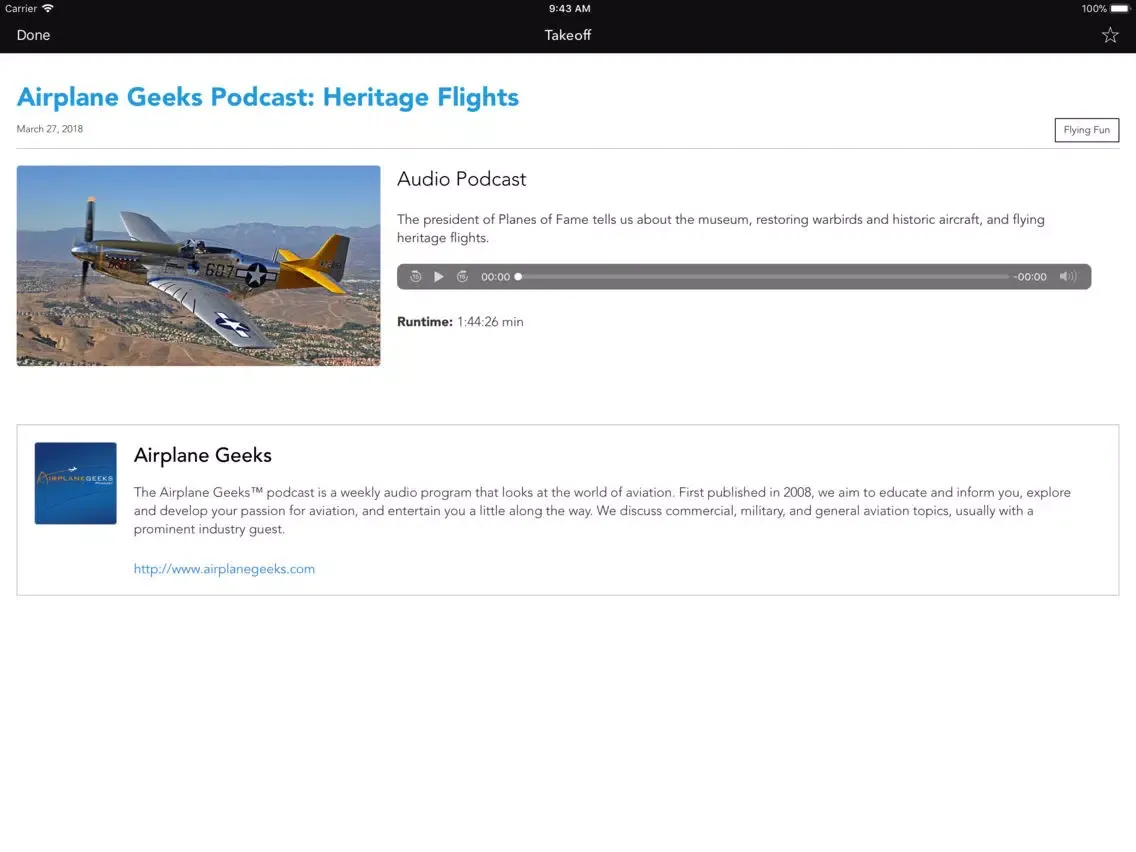Viewport: 1136px width, 852px height.
Task: Visit the http://www.airplanegeeks.com link
Action: point(224,569)
